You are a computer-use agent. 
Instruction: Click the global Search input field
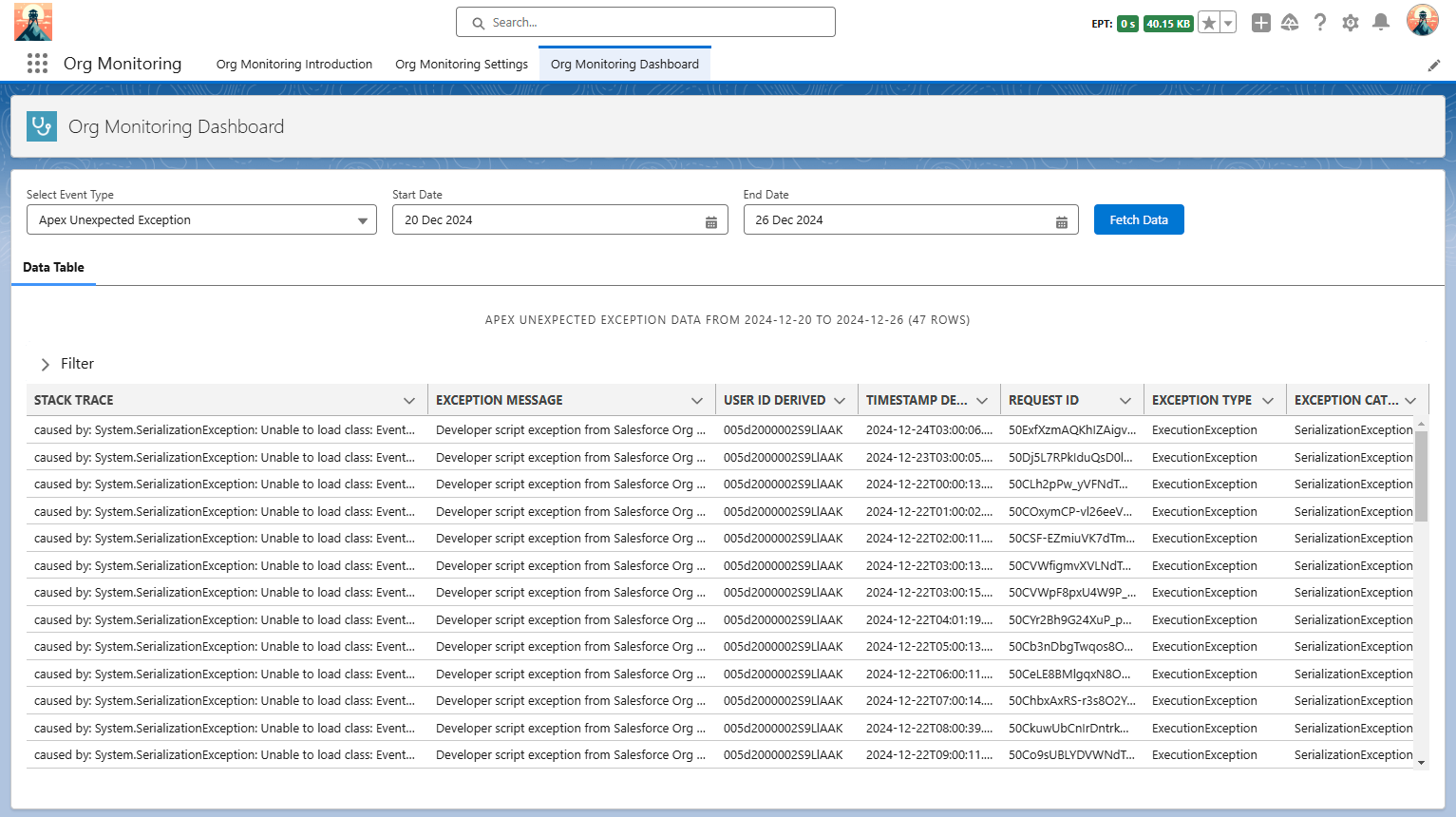[646, 23]
